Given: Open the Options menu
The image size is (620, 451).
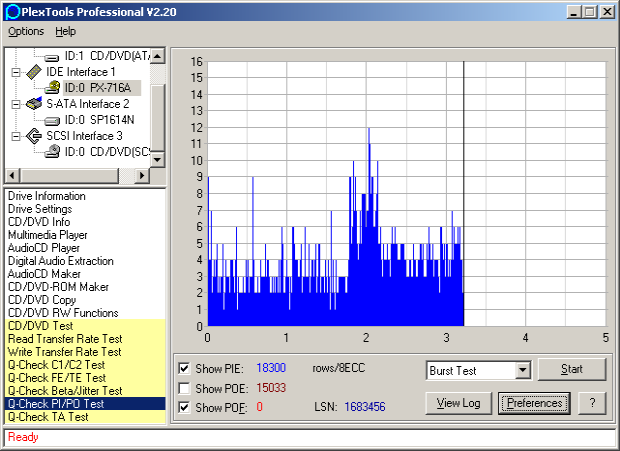Looking at the screenshot, I should tap(26, 31).
